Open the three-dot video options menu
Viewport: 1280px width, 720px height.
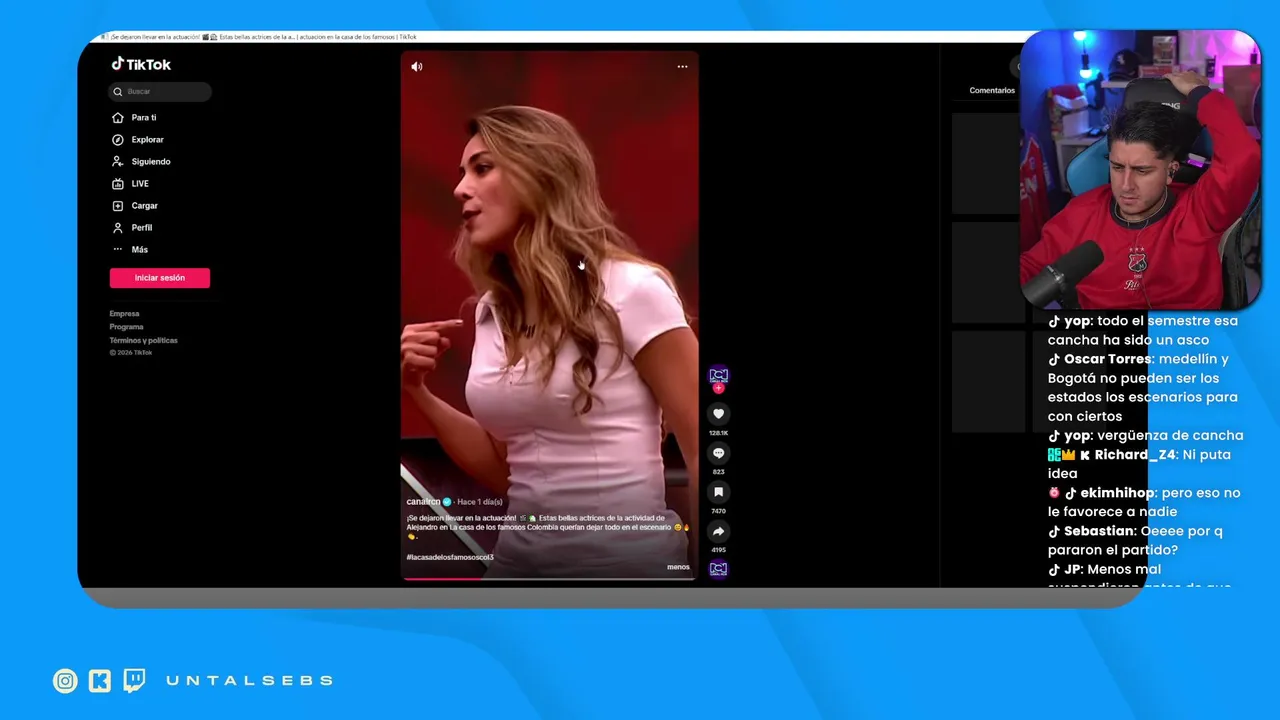coord(682,67)
